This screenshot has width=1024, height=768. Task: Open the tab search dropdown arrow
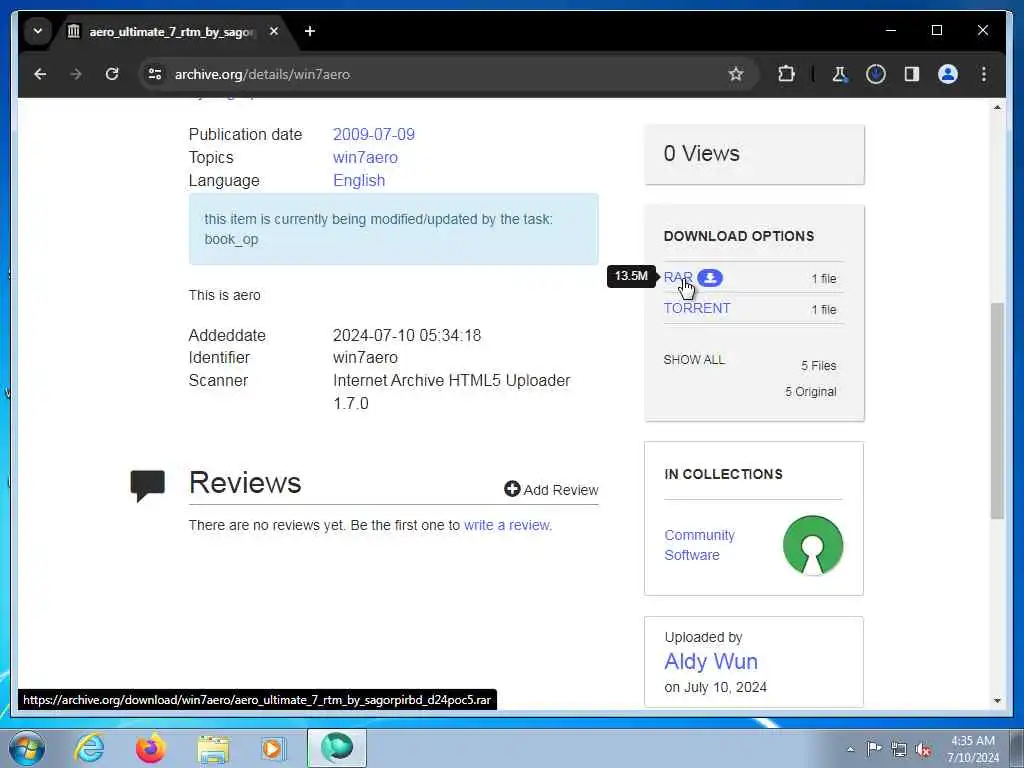pyautogui.click(x=38, y=31)
